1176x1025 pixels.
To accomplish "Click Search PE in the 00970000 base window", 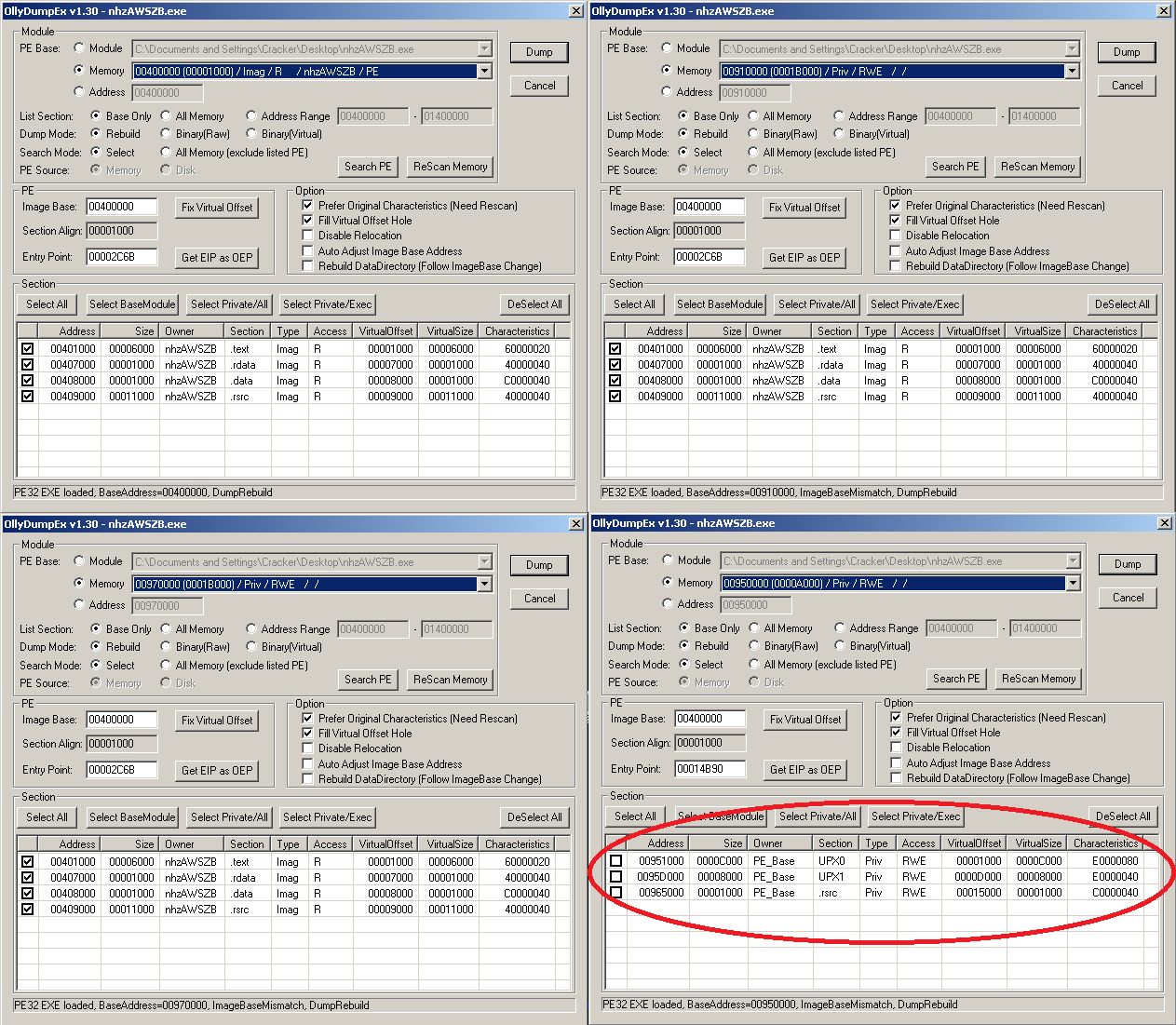I will click(x=368, y=680).
